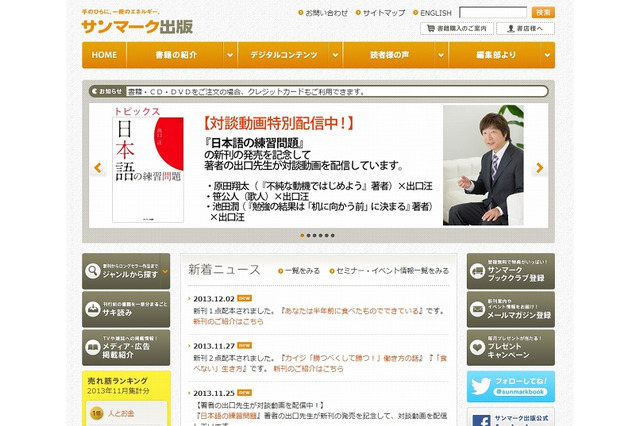The height and width of the screenshot is (426, 640).
Task: Open the 書籍の紹介 menu item
Action: 176,55
